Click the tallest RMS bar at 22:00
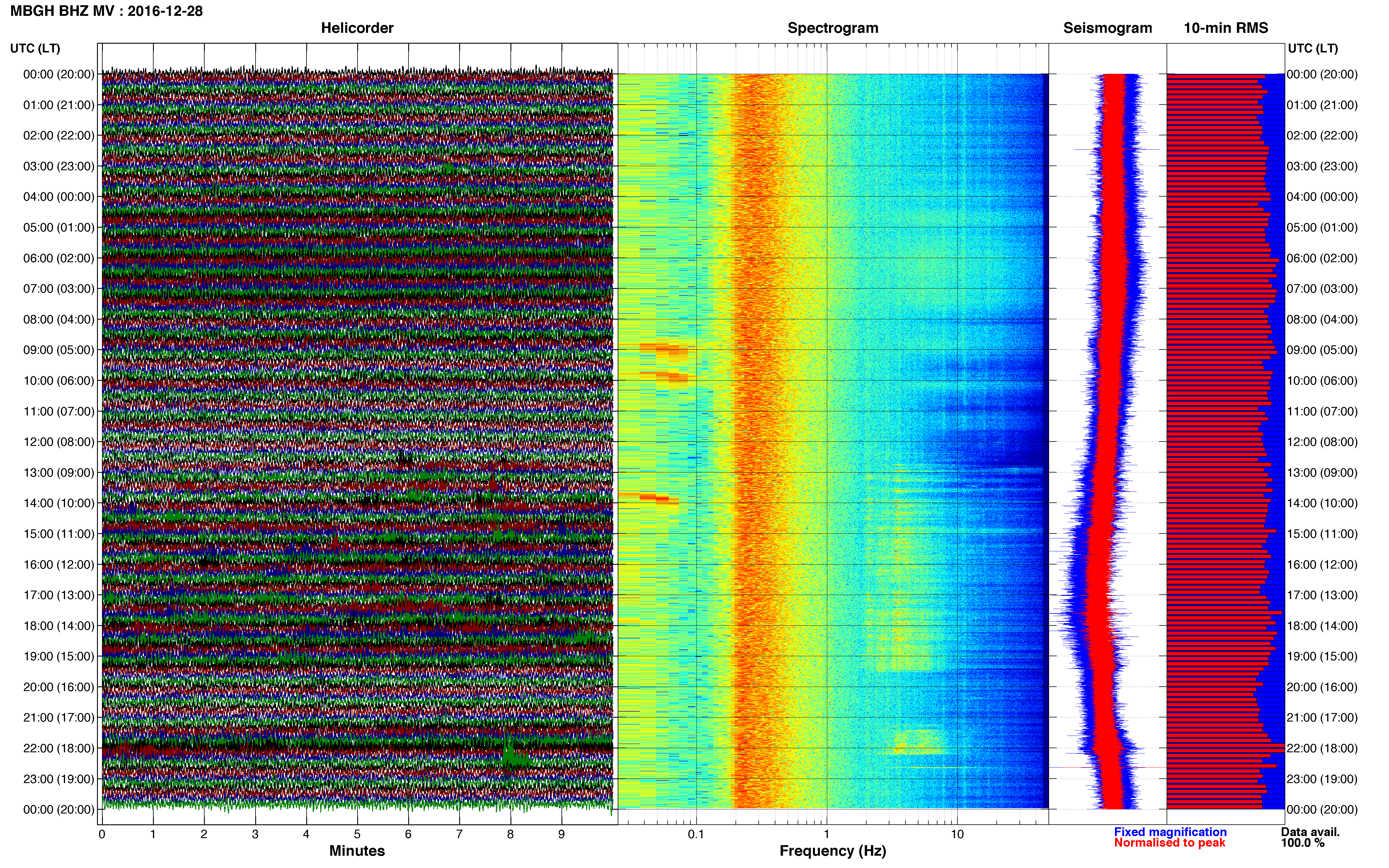This screenshot has width=1389, height=868. click(1225, 746)
